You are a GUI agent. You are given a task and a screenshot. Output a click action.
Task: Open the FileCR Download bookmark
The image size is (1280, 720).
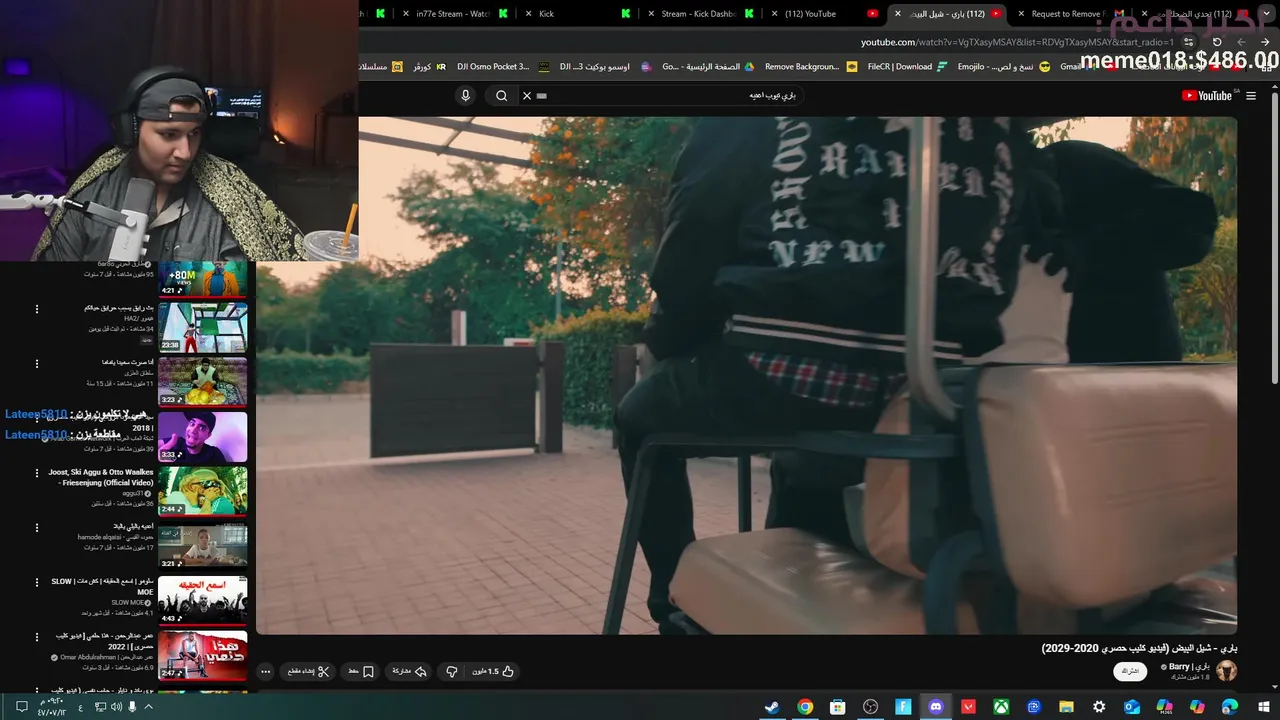point(908,67)
